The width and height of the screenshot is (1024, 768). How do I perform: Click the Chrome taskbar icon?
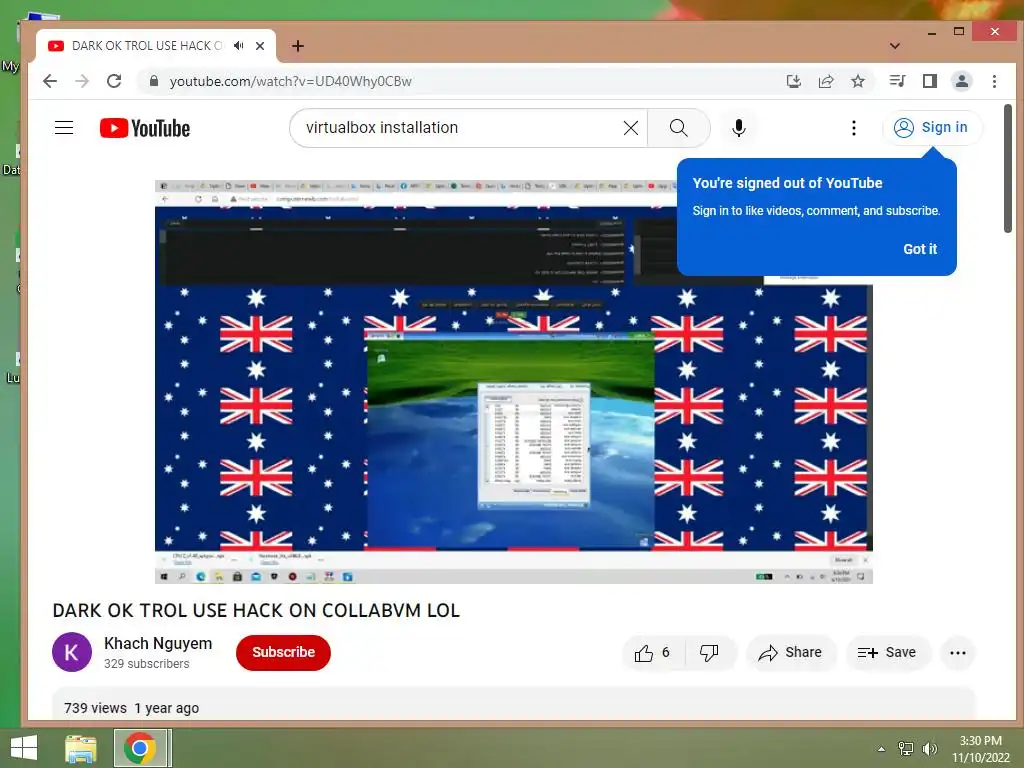[140, 748]
